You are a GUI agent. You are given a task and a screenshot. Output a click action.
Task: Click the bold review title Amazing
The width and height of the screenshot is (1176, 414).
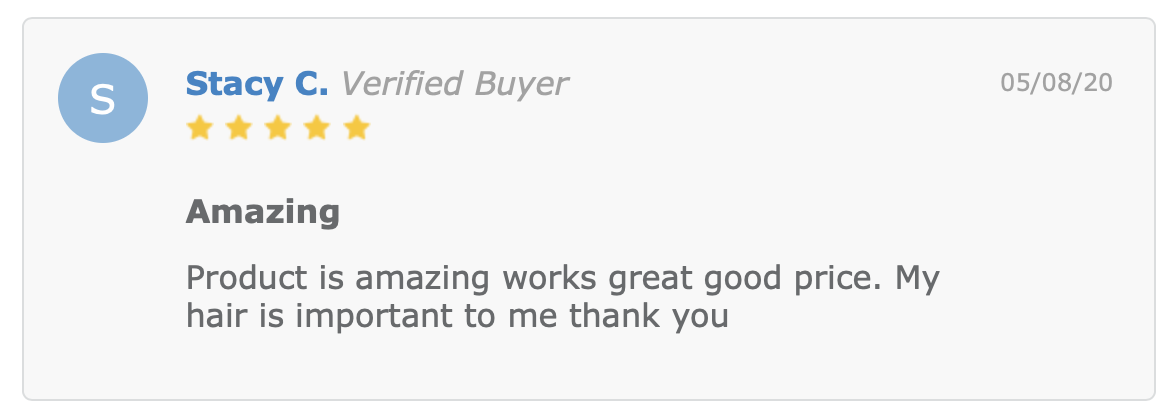coord(263,212)
